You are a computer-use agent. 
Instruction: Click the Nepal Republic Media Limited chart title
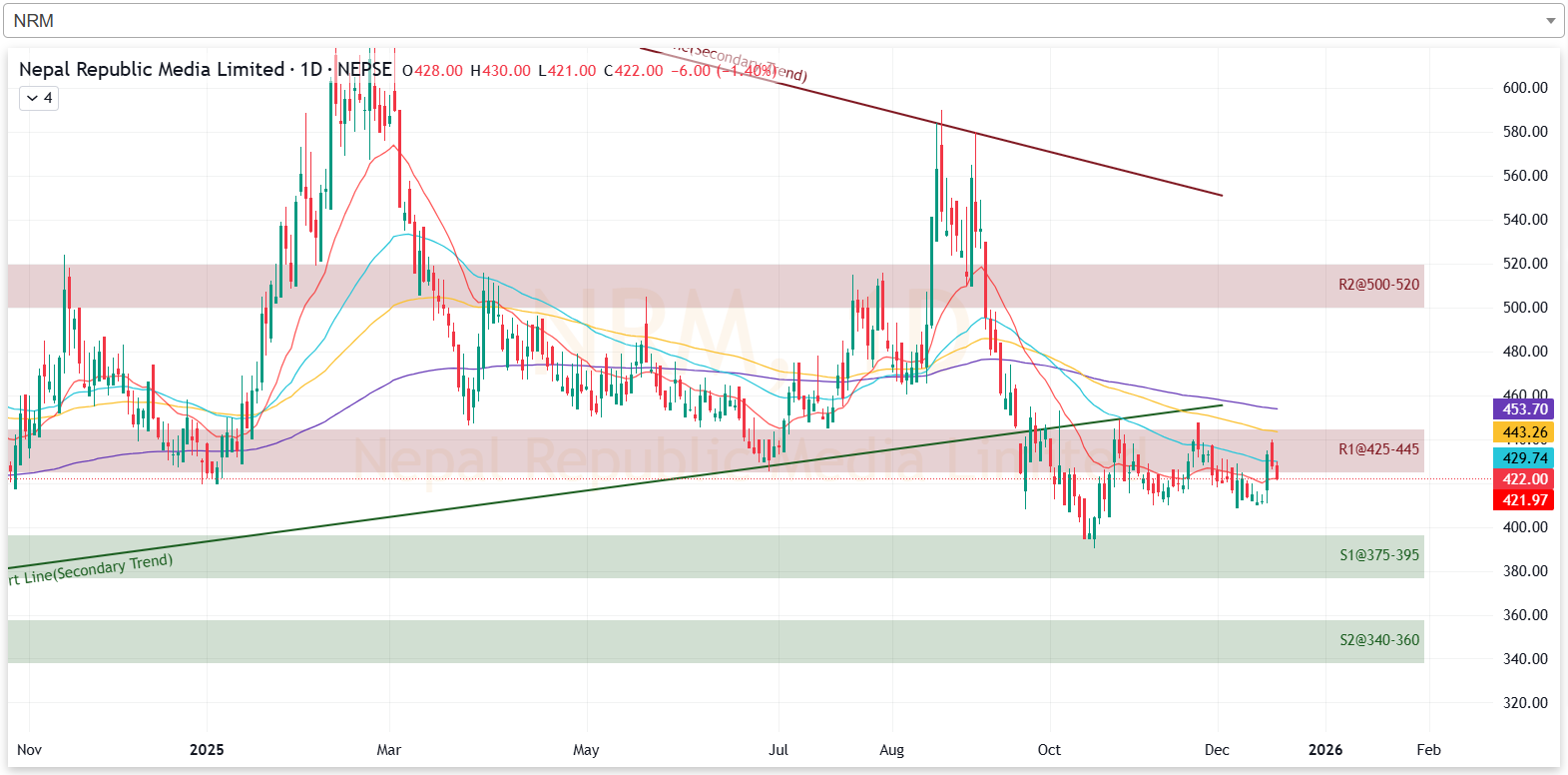pyautogui.click(x=152, y=70)
